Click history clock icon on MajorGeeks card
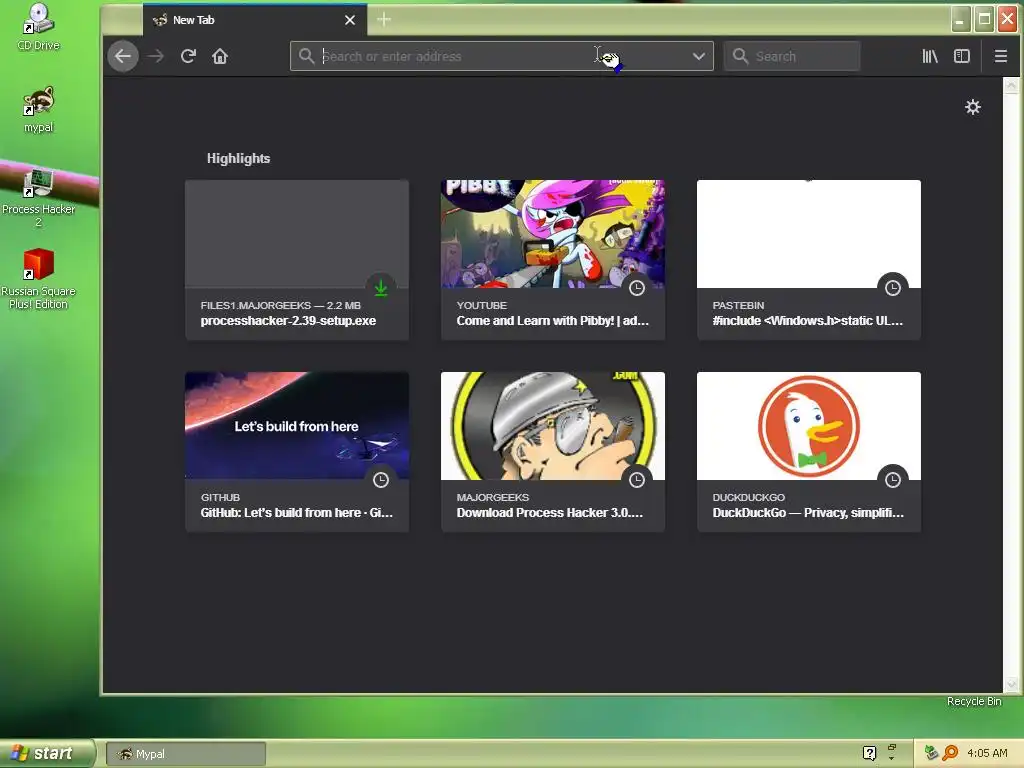 pyautogui.click(x=637, y=480)
